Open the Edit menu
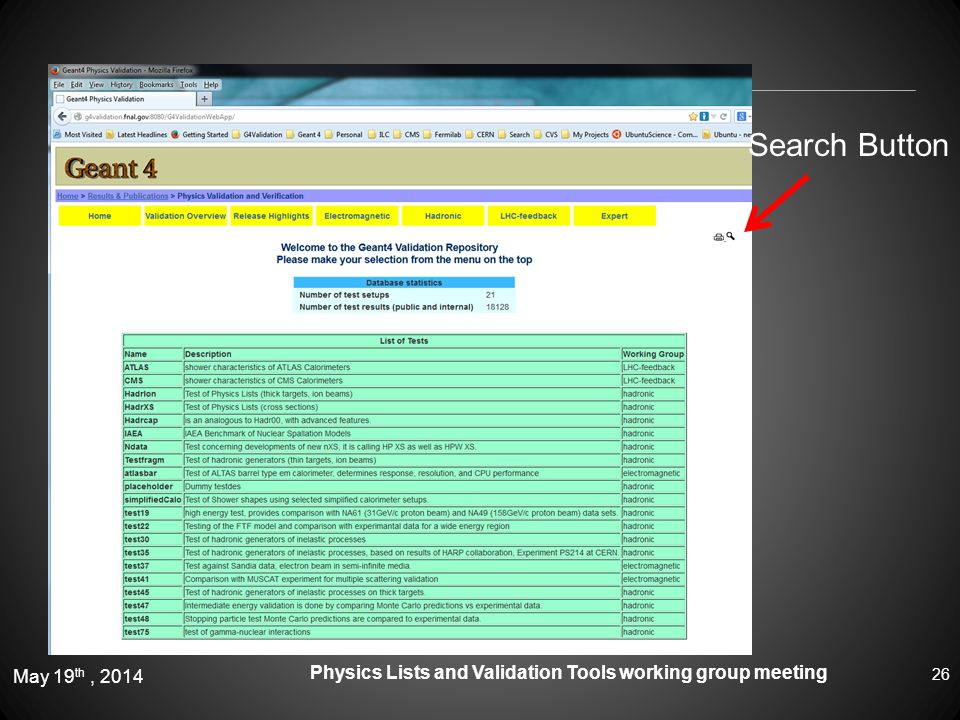This screenshot has width=960, height=720. click(77, 84)
